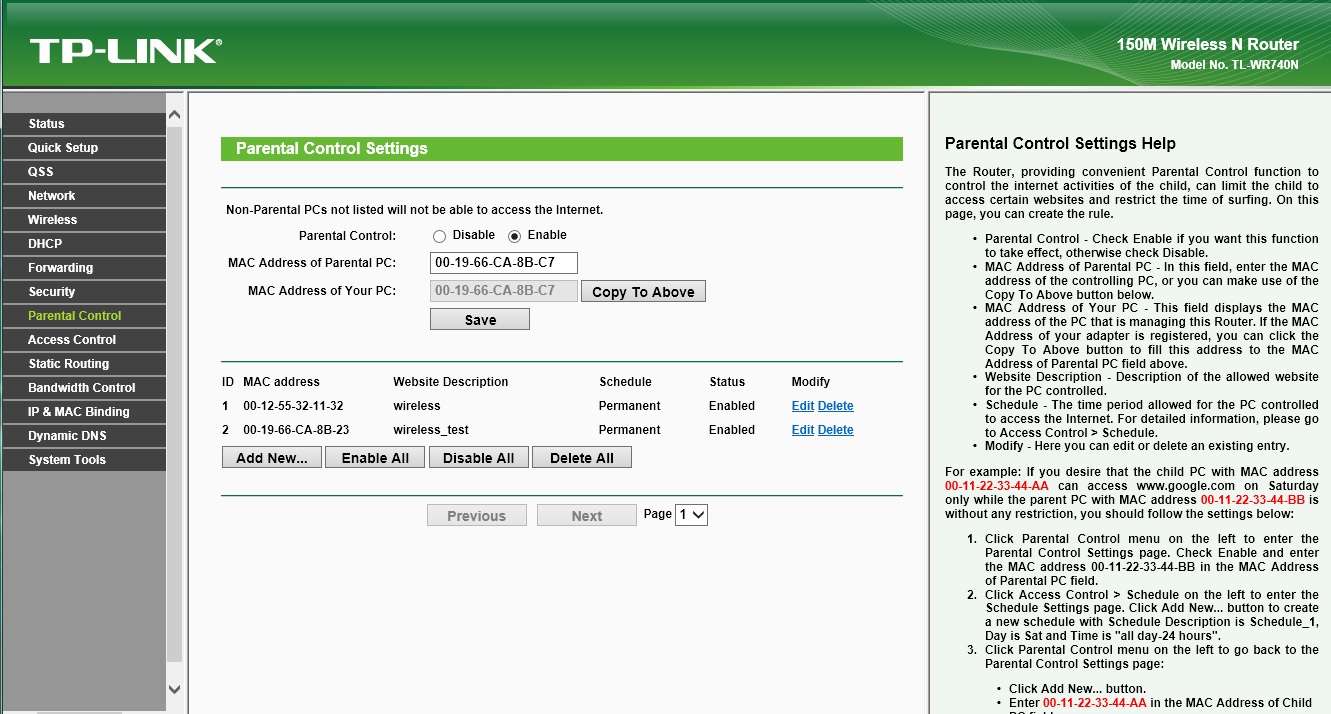
Task: Click the 150M Wireless N Router text
Action: tap(1208, 44)
